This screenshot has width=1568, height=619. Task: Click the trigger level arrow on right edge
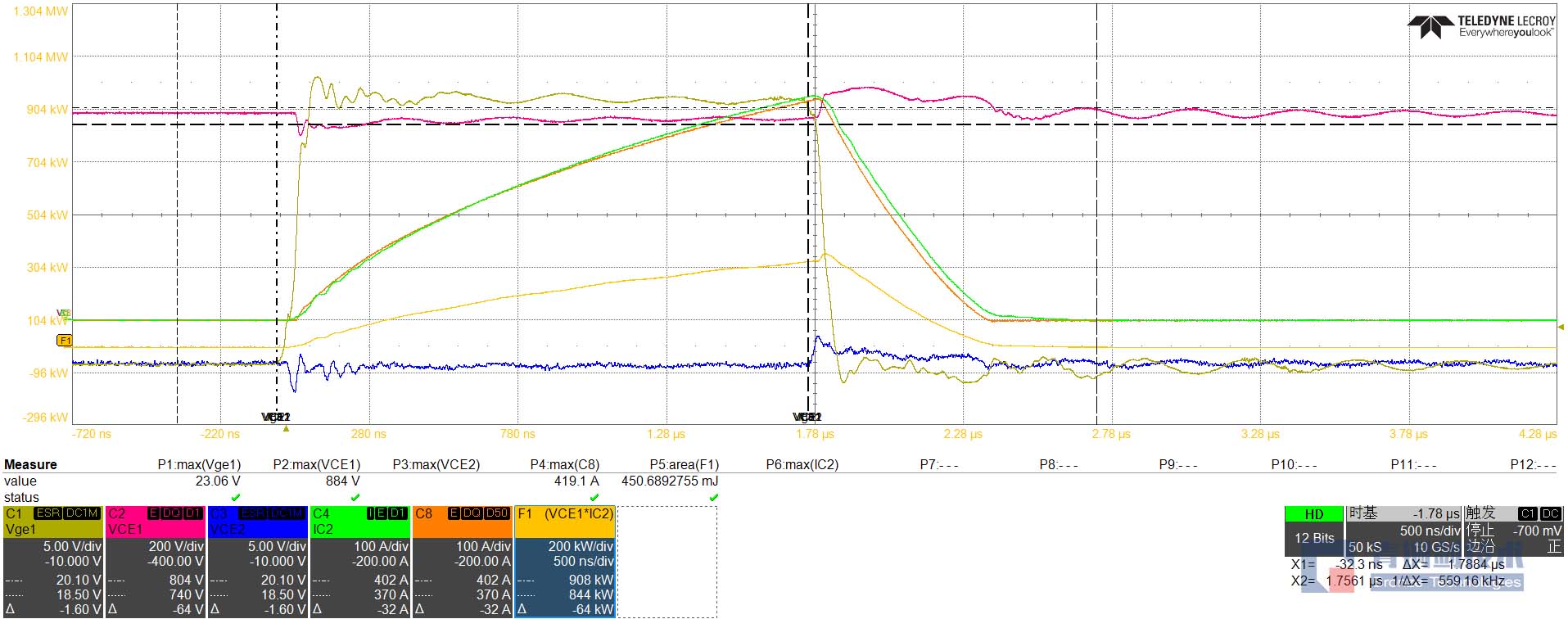1562,327
